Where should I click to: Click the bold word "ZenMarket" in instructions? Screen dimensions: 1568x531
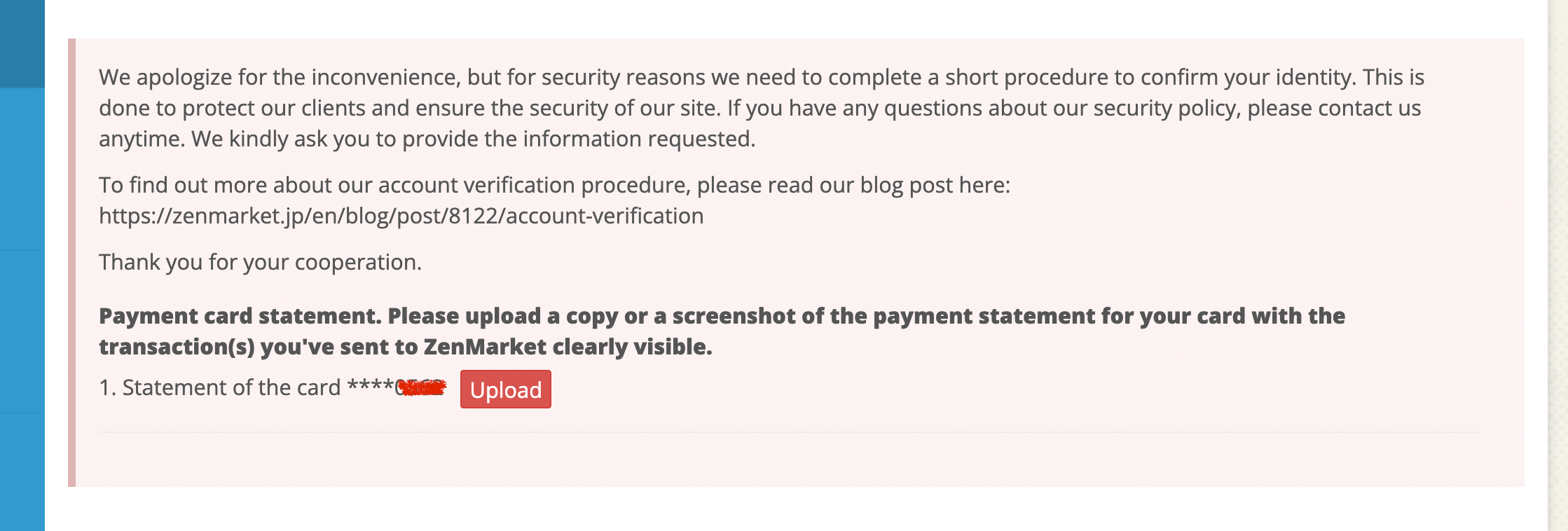coord(486,347)
